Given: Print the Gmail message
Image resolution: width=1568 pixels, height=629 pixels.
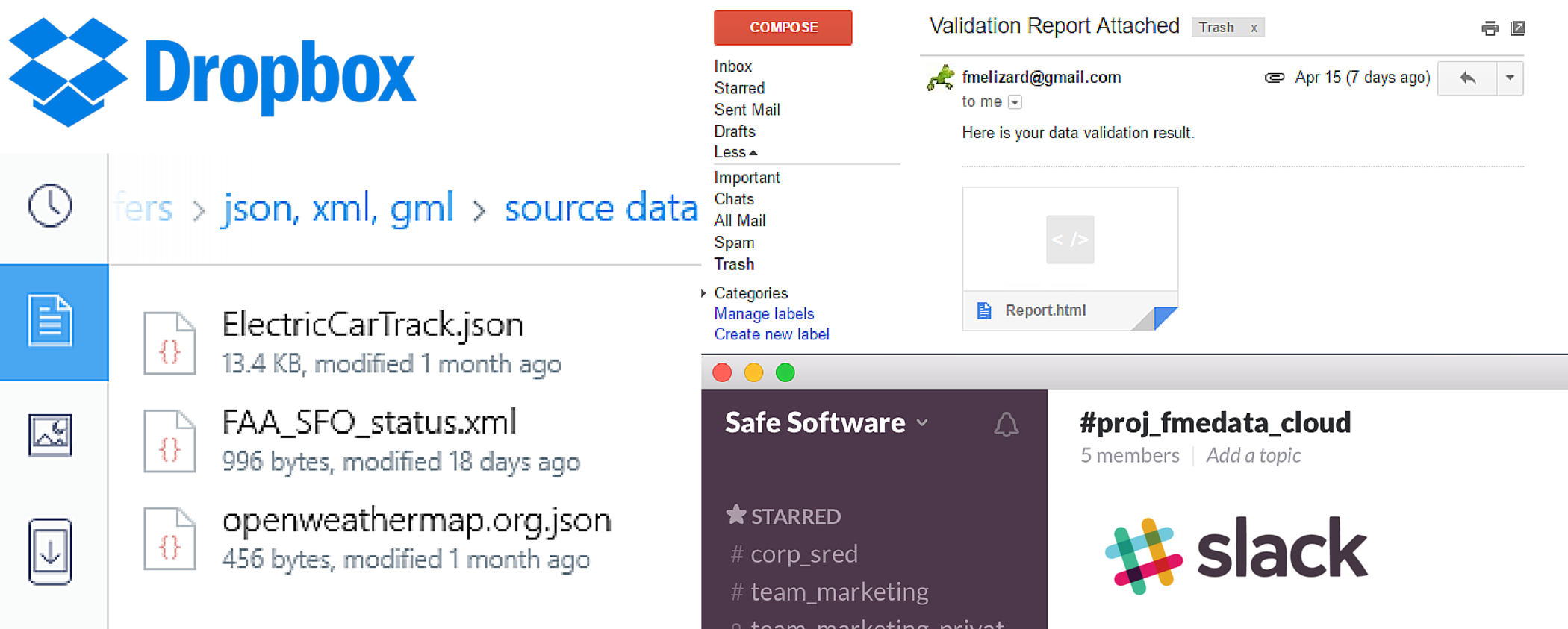Looking at the screenshot, I should pyautogui.click(x=1490, y=28).
